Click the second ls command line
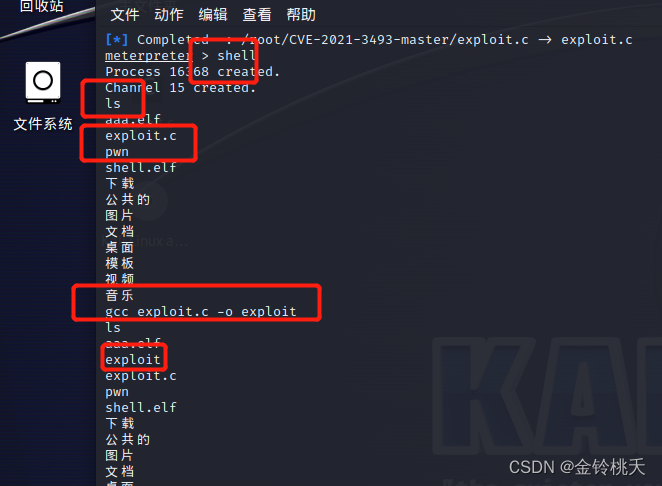The image size is (662, 486). pyautogui.click(x=113, y=328)
